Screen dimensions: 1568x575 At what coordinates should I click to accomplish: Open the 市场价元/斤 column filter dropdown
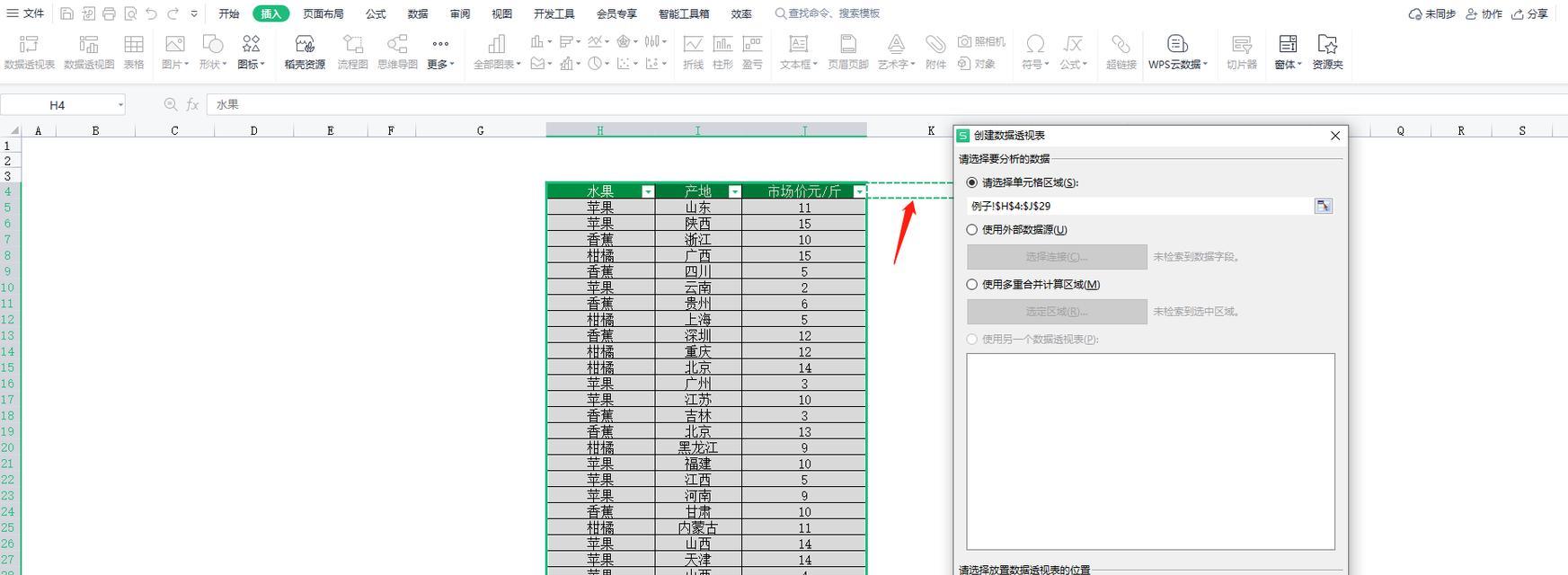tap(860, 191)
